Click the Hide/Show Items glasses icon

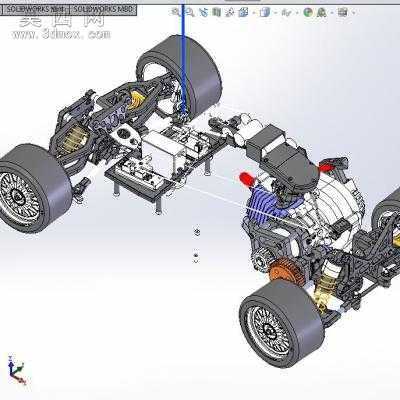pyautogui.click(x=286, y=13)
